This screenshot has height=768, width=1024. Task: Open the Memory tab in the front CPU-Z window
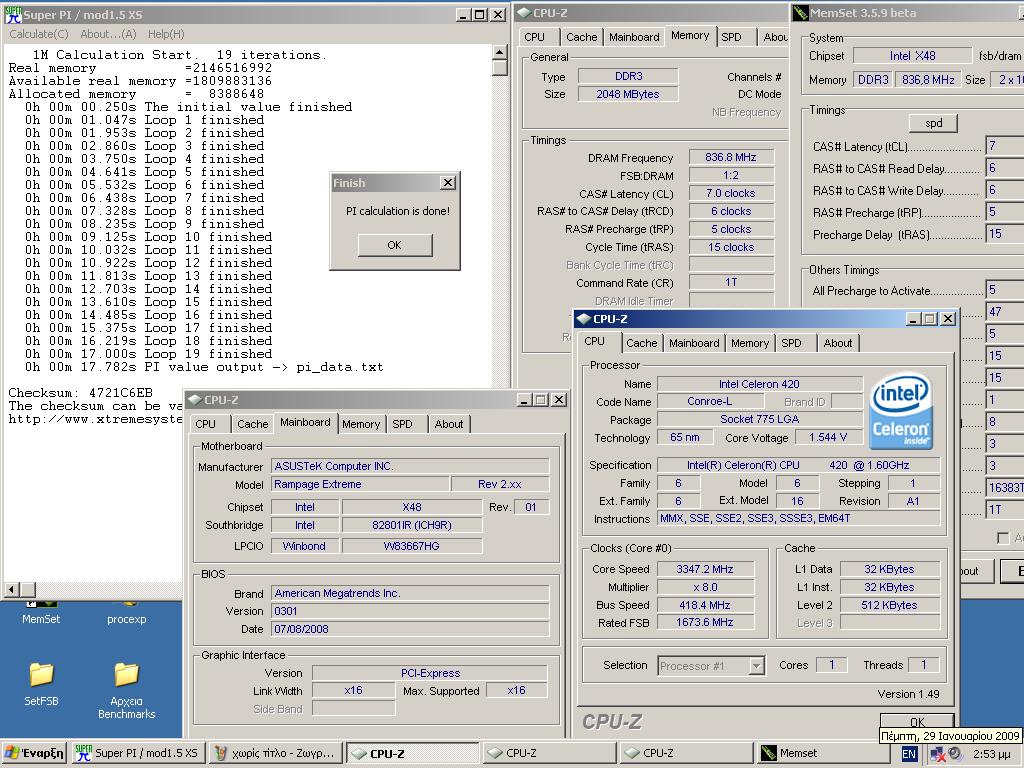[750, 343]
